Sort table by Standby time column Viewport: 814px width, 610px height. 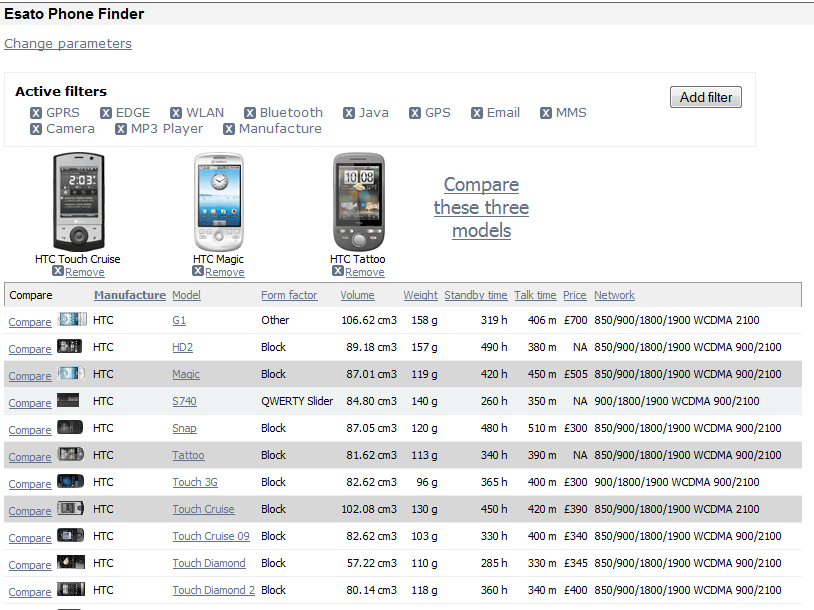coord(476,295)
